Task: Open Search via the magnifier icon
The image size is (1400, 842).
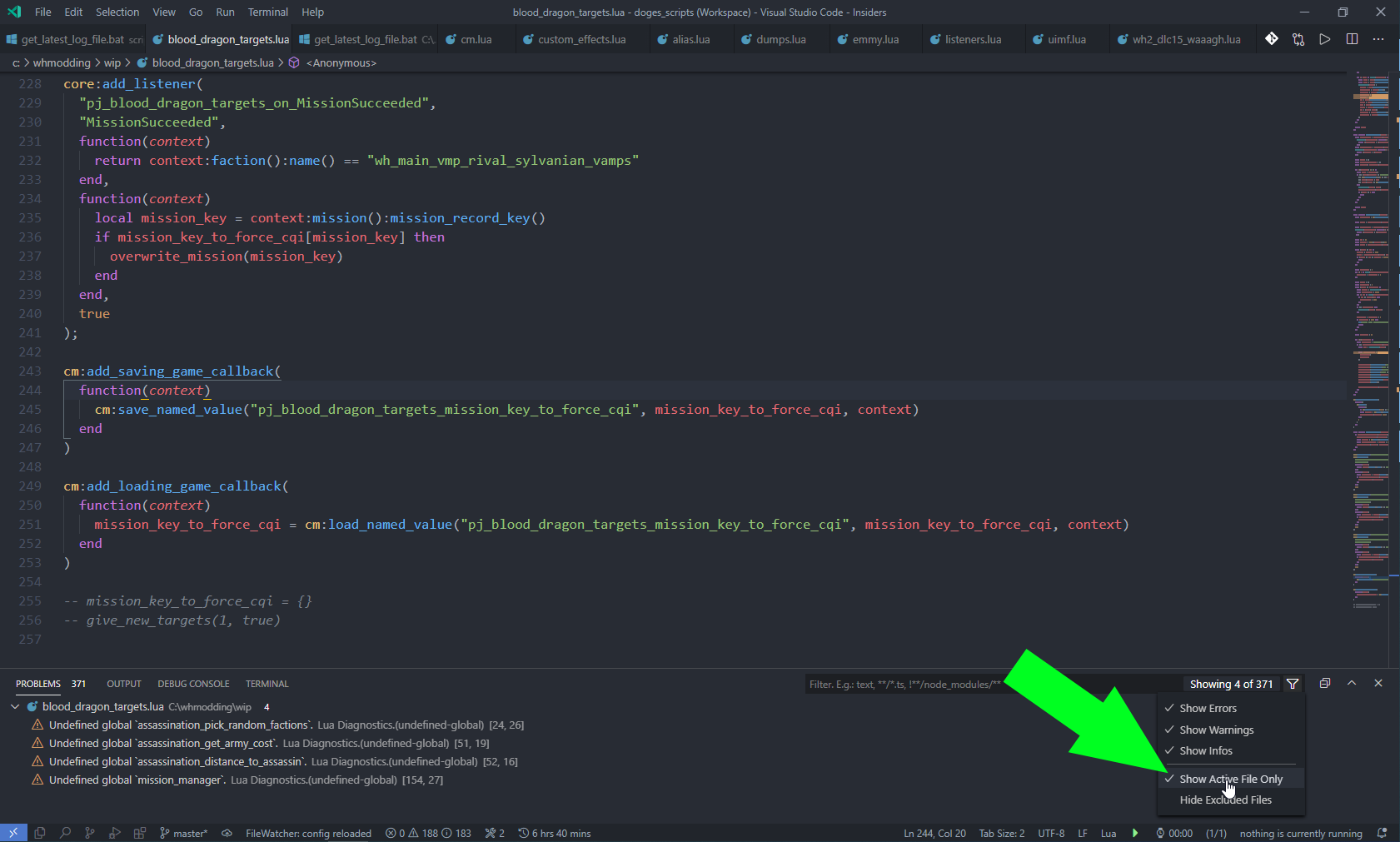Action: 65,833
